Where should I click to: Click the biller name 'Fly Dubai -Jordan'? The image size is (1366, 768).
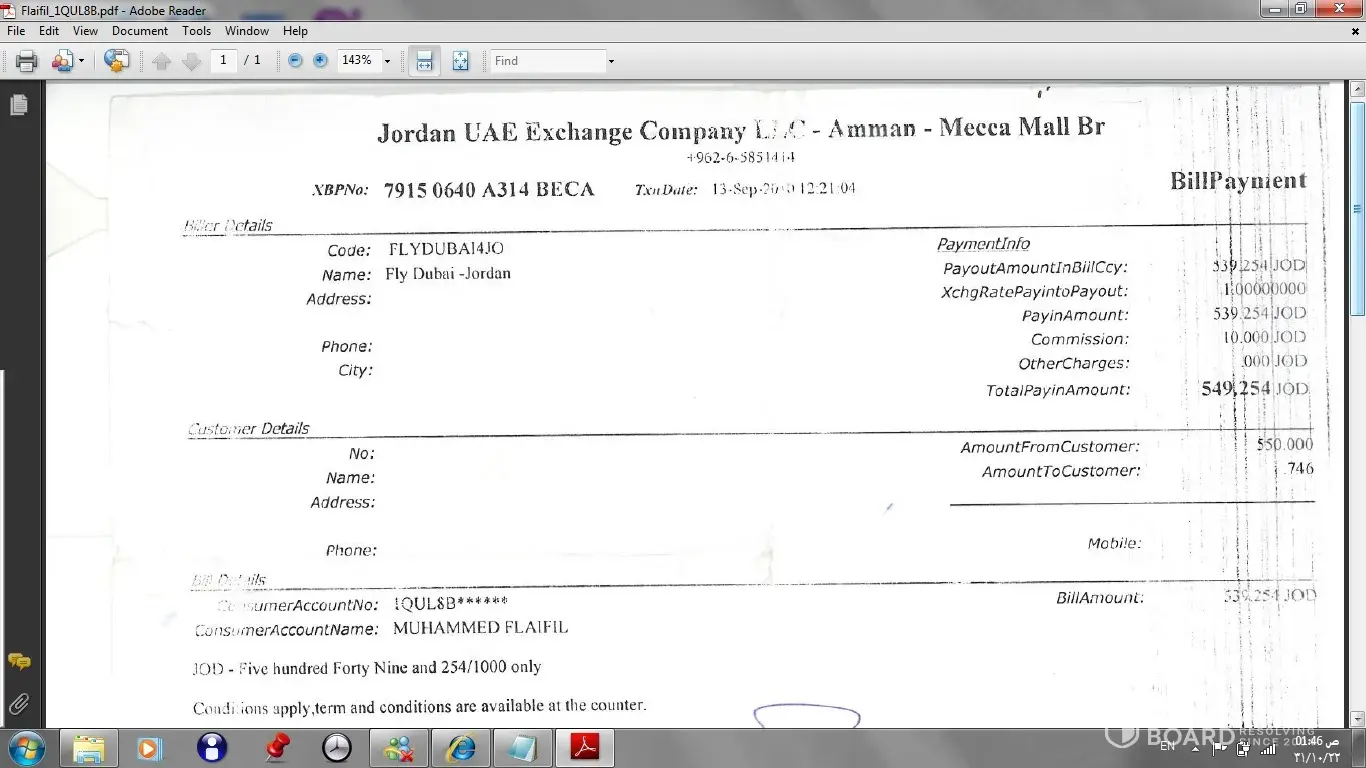tap(448, 274)
